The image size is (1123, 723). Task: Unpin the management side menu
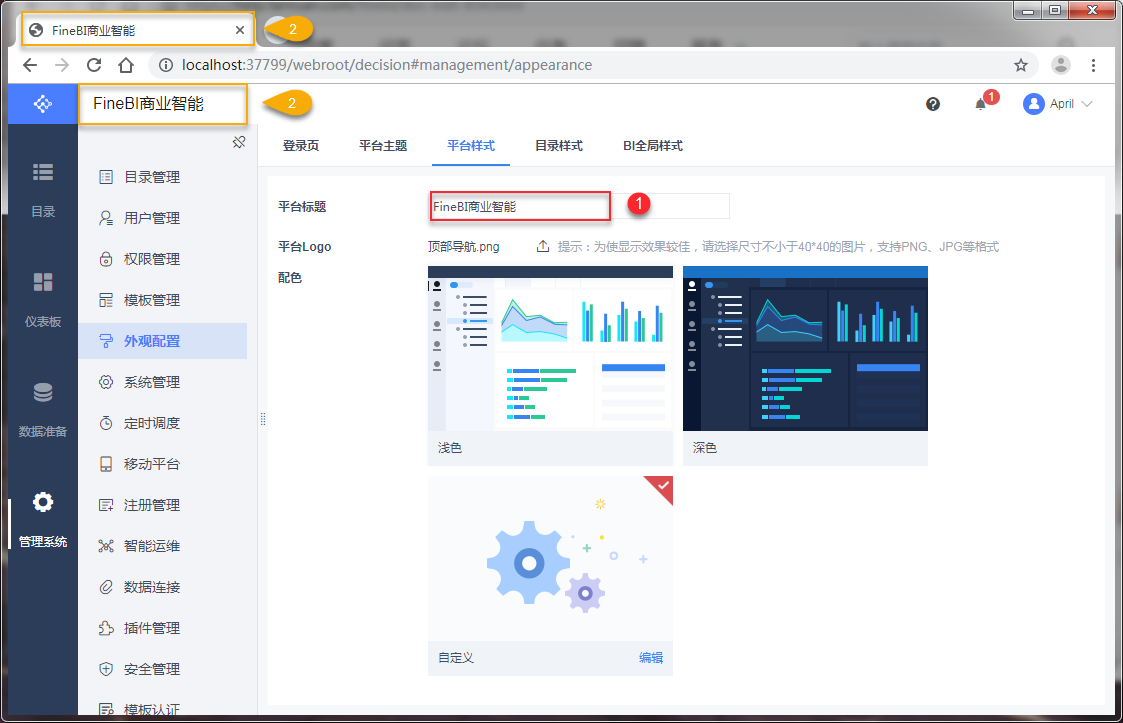[239, 142]
